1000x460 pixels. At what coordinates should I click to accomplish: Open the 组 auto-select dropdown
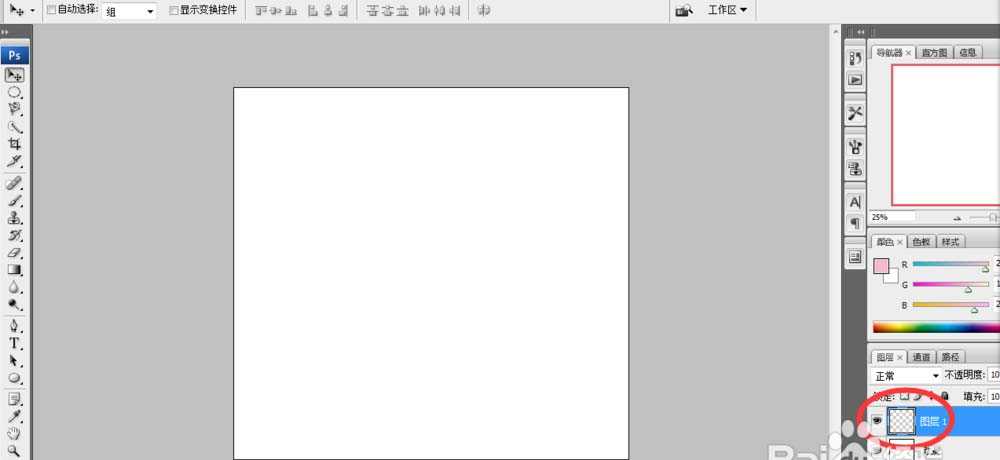(130, 11)
